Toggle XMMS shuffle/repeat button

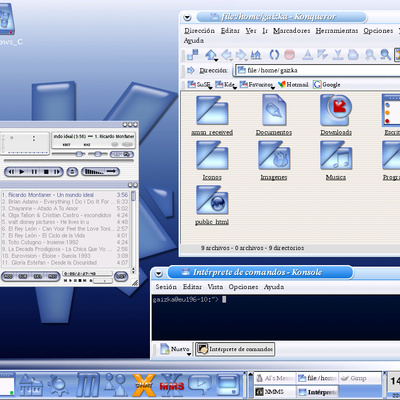(x=100, y=171)
